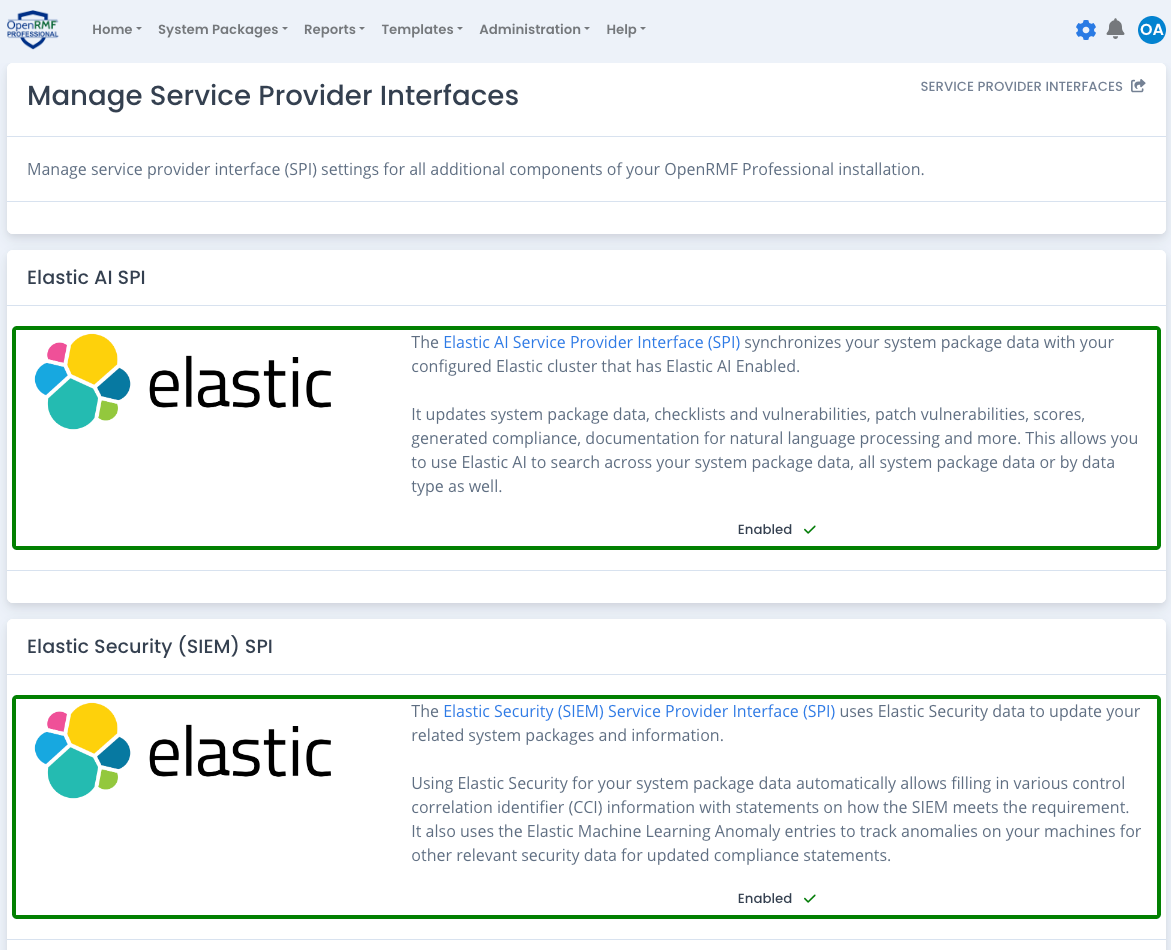Open the Administration dropdown menu

pos(534,29)
